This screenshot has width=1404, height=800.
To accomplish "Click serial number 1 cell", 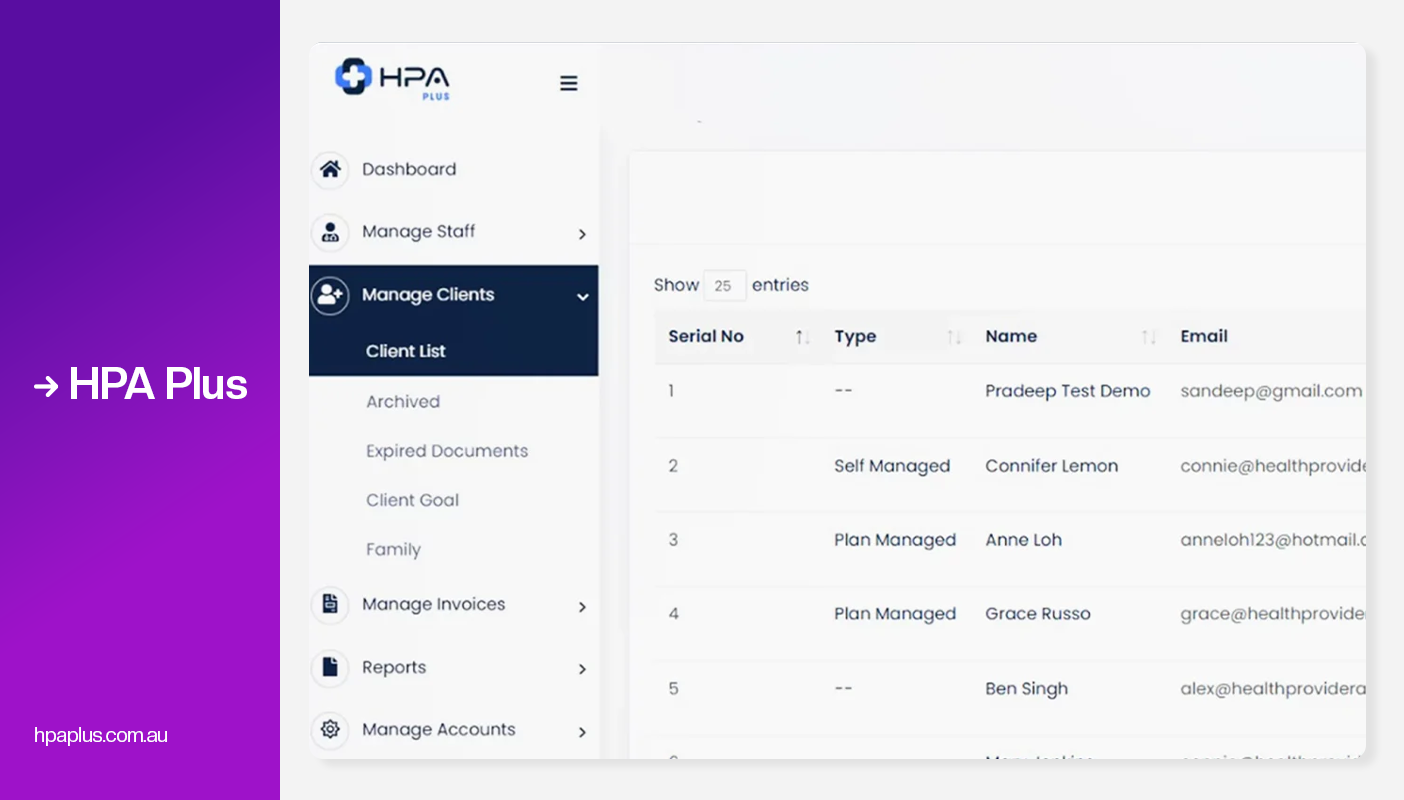I will coord(671,391).
